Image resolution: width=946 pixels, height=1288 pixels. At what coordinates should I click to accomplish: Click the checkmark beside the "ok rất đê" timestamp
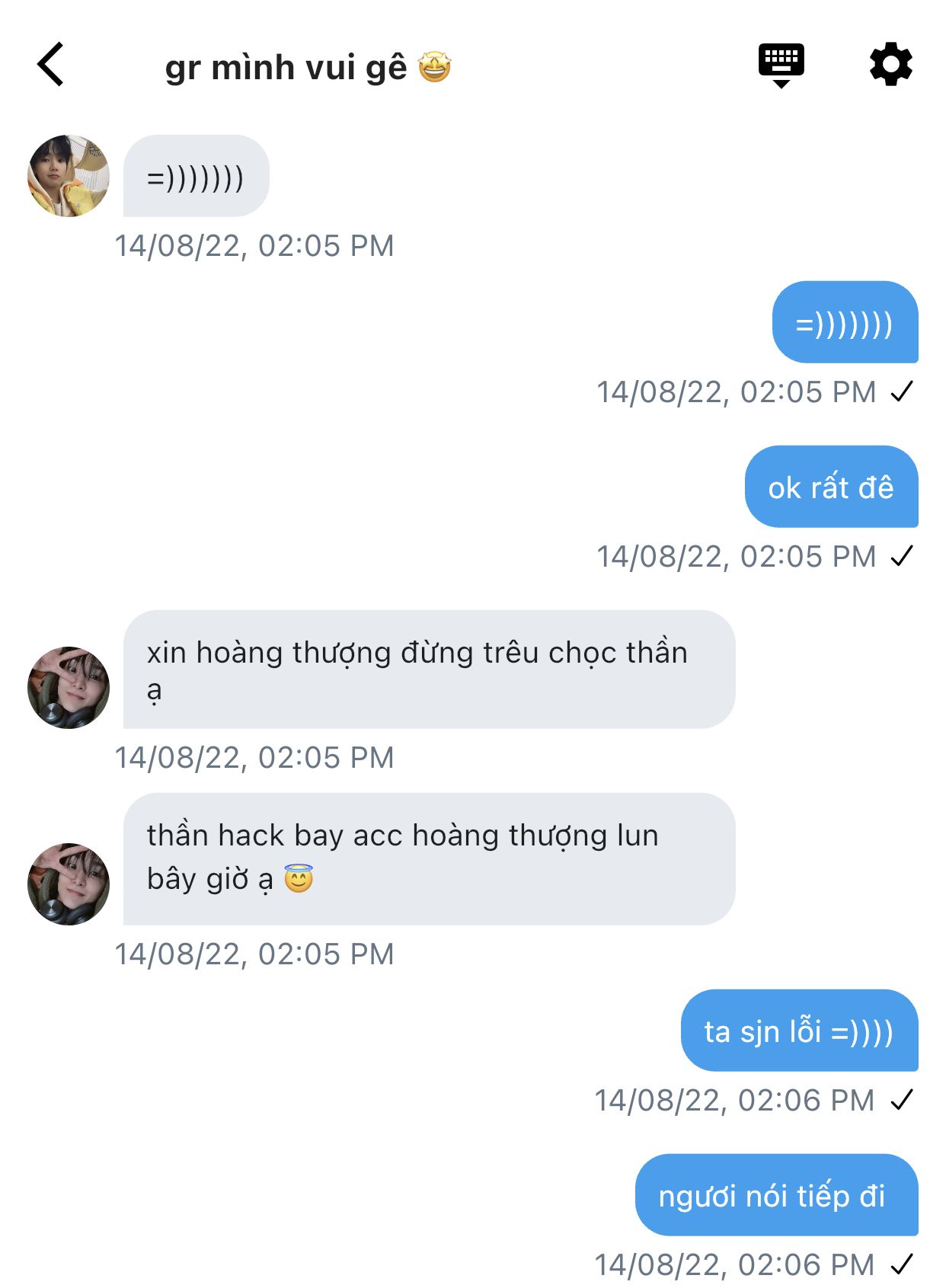tap(902, 557)
